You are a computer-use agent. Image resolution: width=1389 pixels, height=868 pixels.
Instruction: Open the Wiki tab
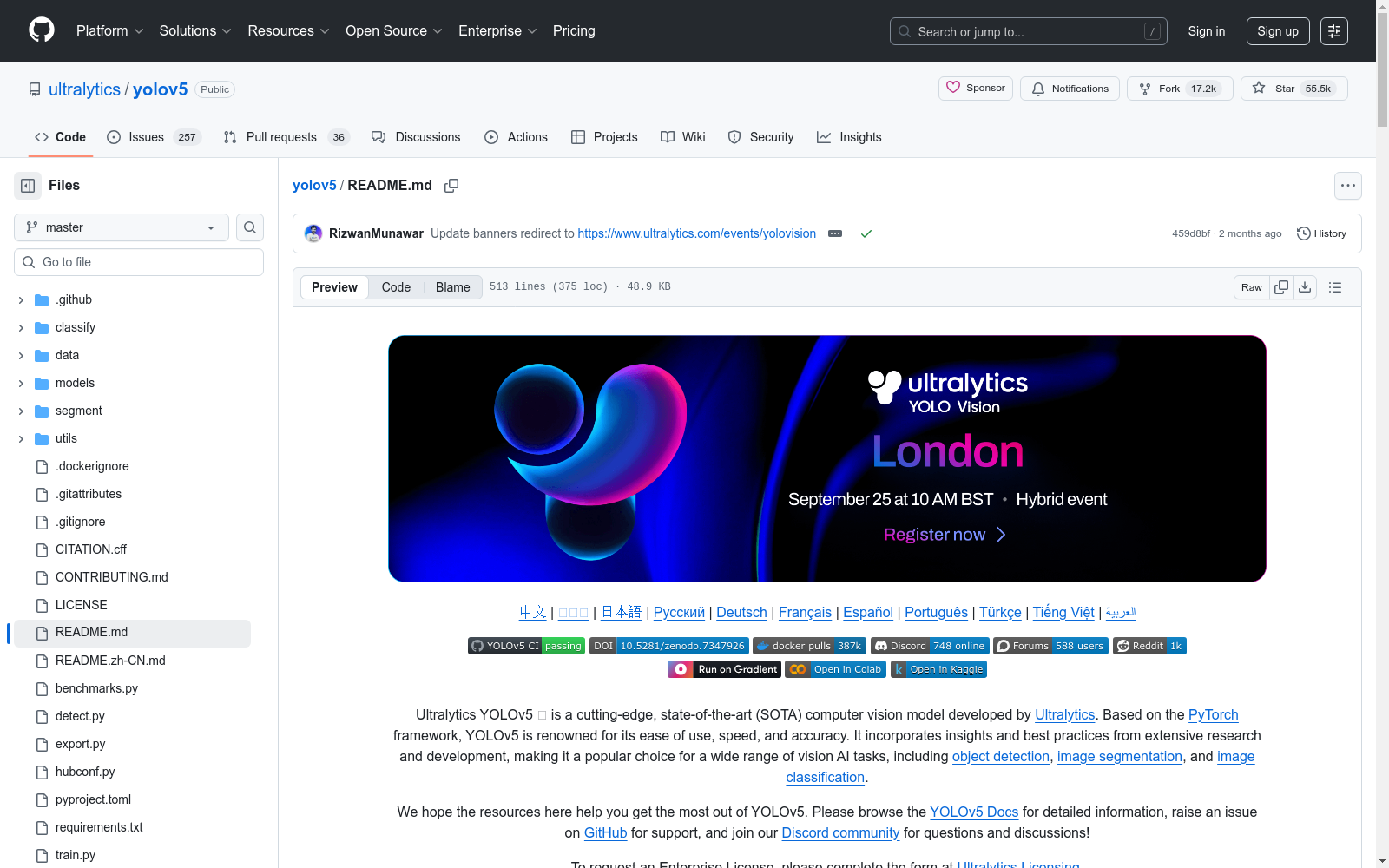click(x=683, y=137)
